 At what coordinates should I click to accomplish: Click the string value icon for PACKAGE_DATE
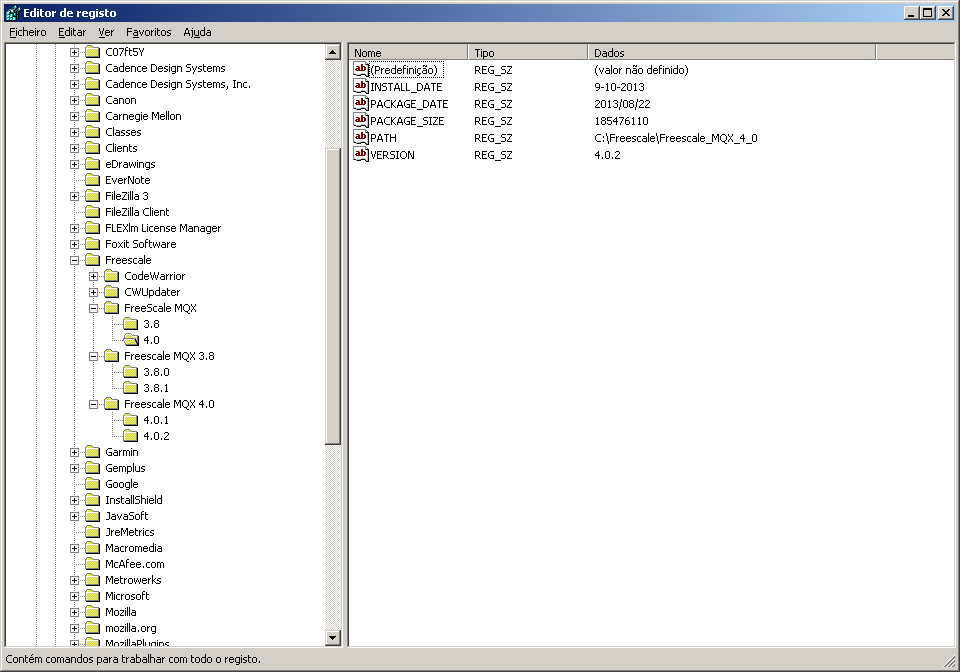(x=361, y=103)
